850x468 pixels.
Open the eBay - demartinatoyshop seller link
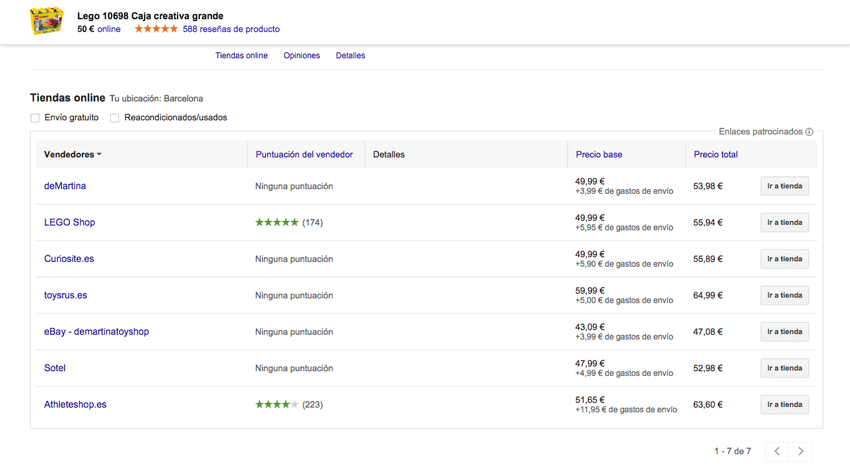click(x=96, y=331)
